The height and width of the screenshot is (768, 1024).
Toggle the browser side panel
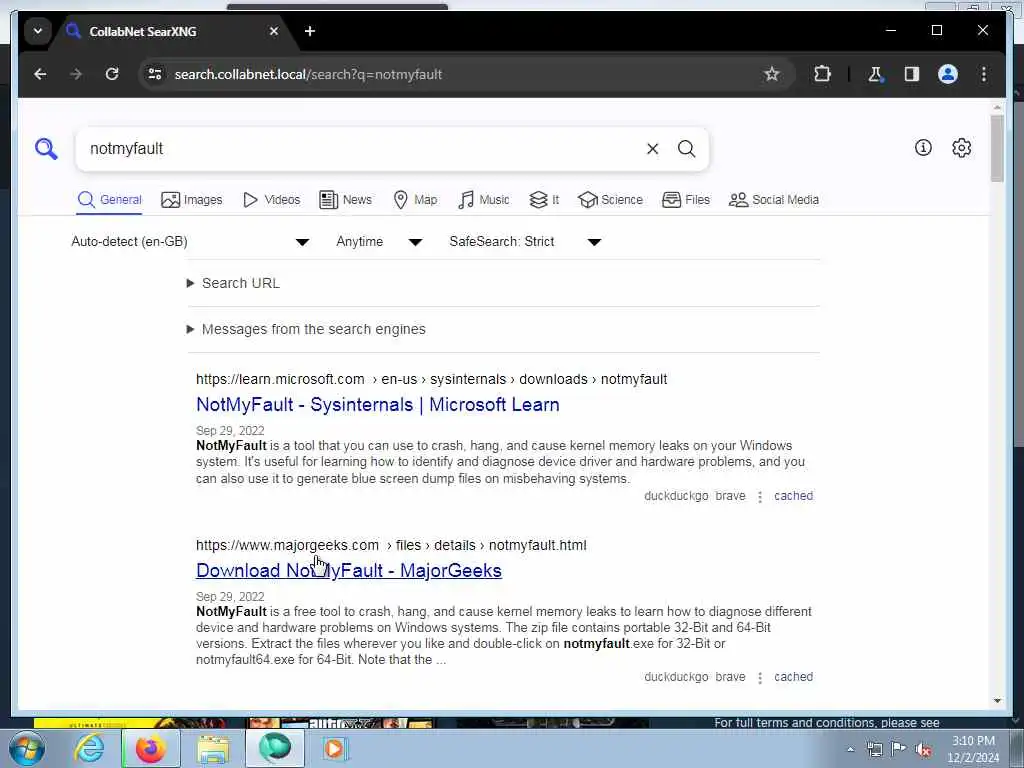(912, 74)
